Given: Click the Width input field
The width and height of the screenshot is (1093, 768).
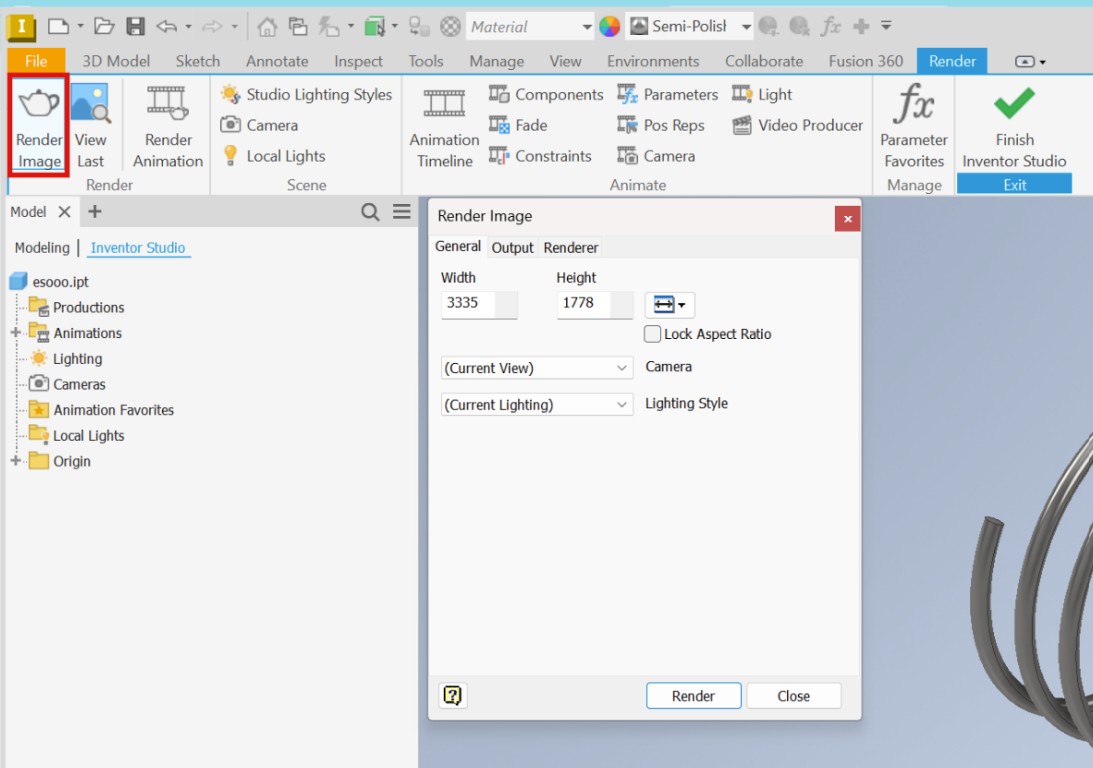Looking at the screenshot, I should click(x=479, y=304).
